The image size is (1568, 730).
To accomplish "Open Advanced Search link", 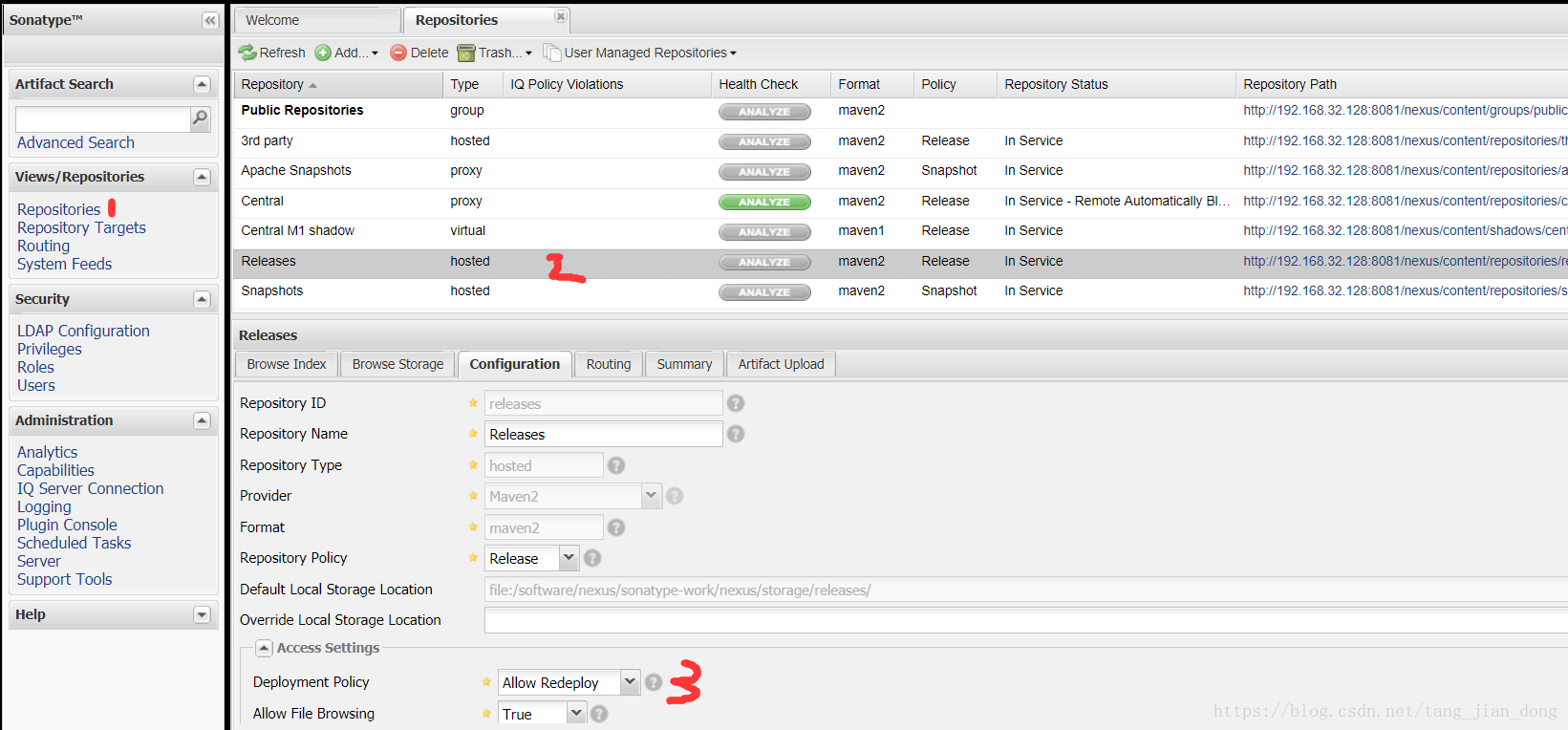I will [75, 142].
